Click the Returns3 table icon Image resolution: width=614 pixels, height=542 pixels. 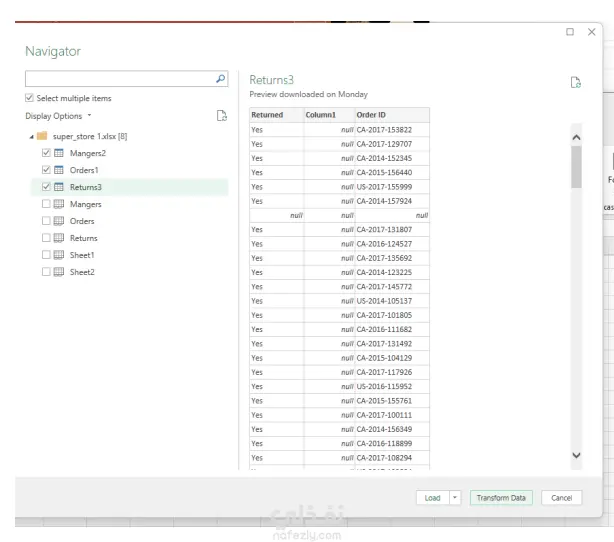click(x=59, y=187)
